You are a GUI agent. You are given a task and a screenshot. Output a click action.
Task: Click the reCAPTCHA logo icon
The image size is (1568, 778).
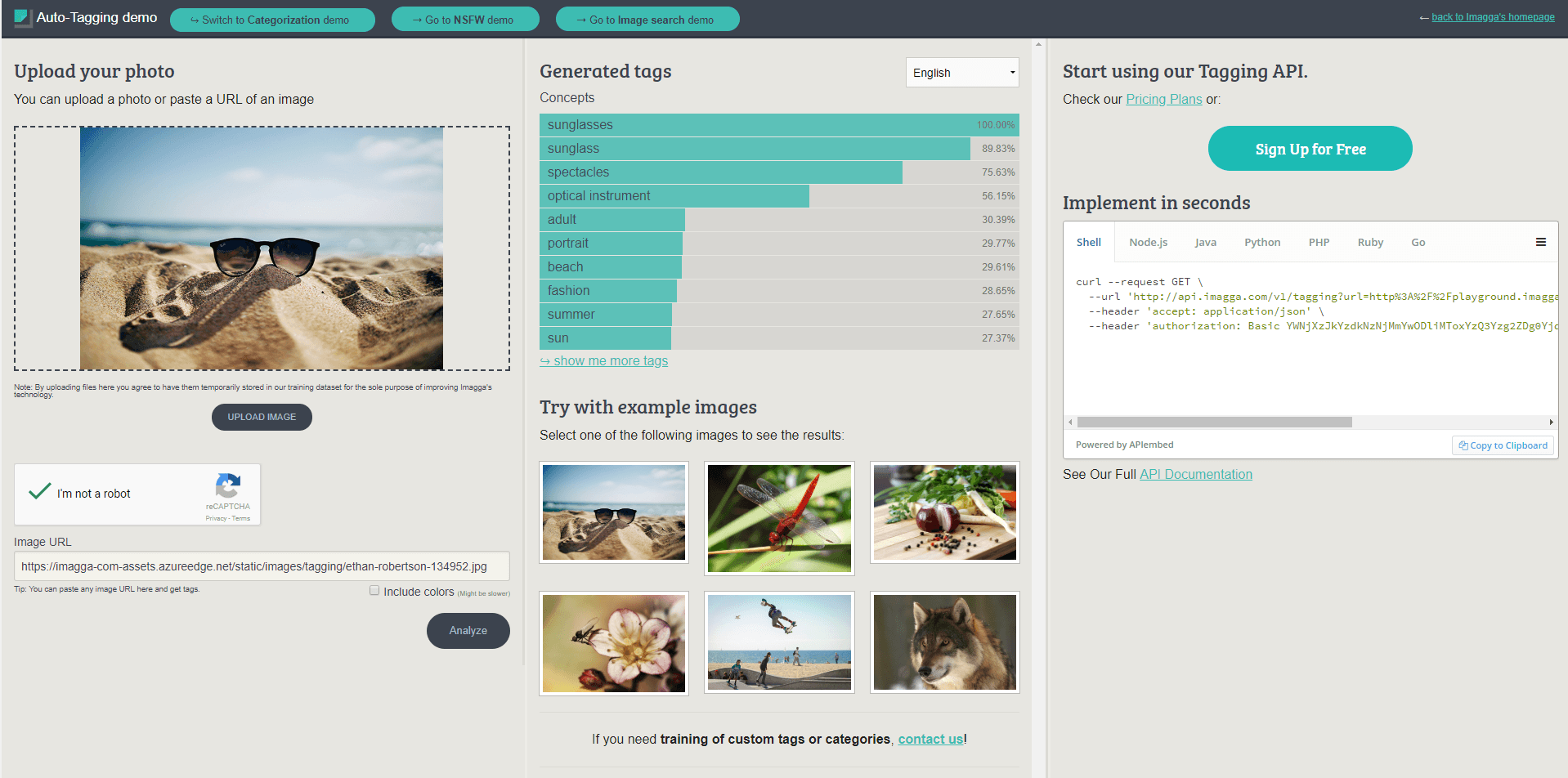(x=227, y=486)
